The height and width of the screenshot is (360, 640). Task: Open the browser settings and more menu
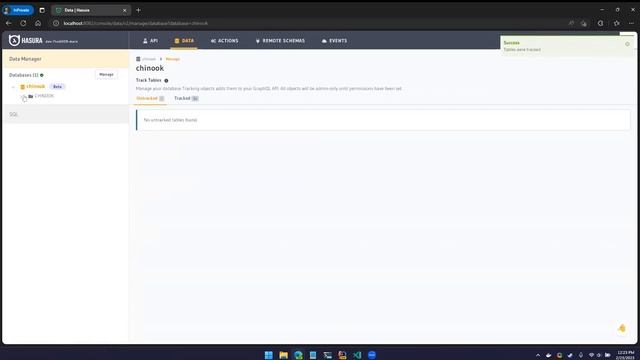[x=631, y=23]
